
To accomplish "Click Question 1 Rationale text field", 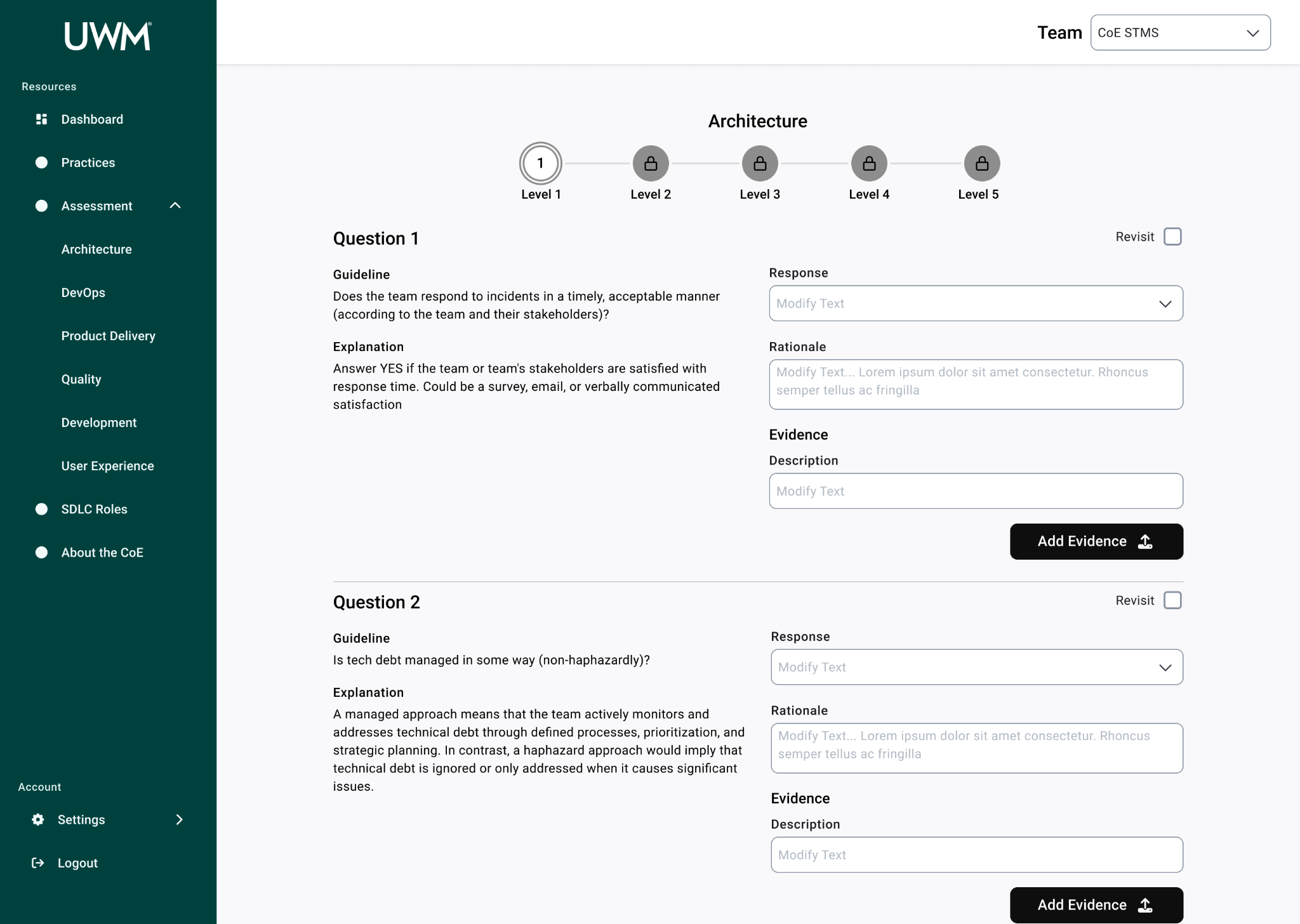I will pos(976,384).
